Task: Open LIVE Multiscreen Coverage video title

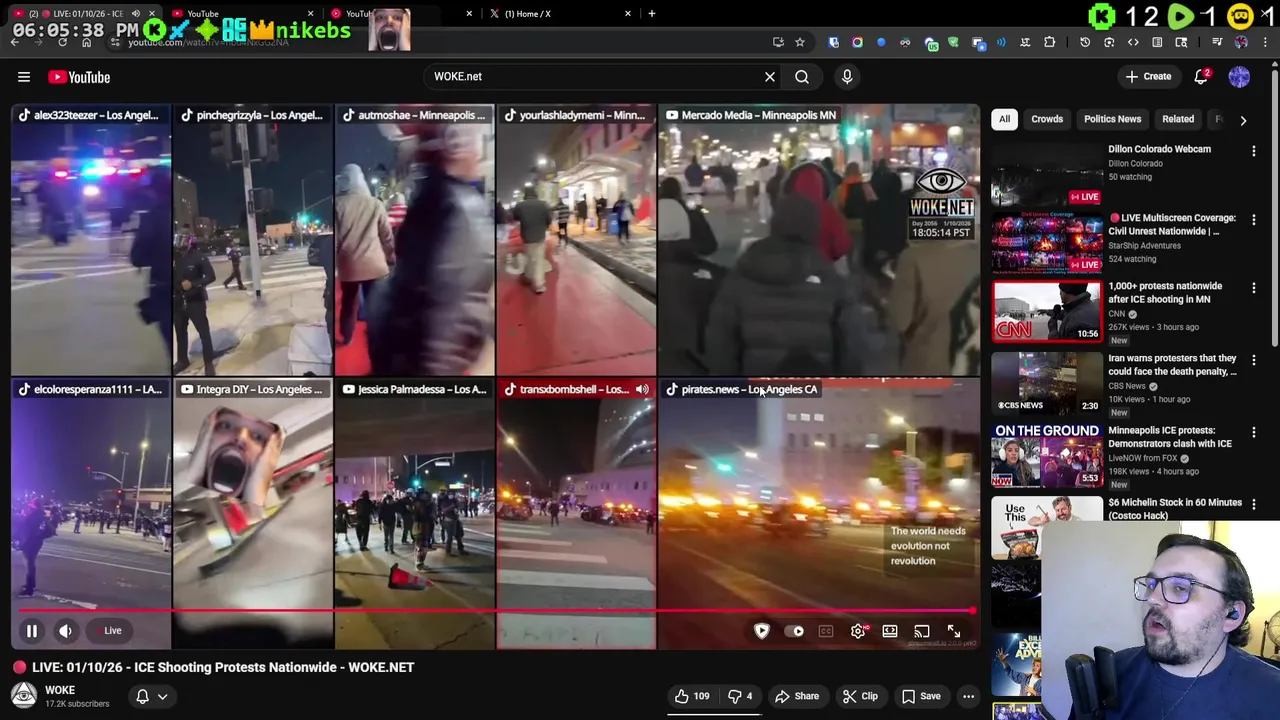Action: [1172, 224]
